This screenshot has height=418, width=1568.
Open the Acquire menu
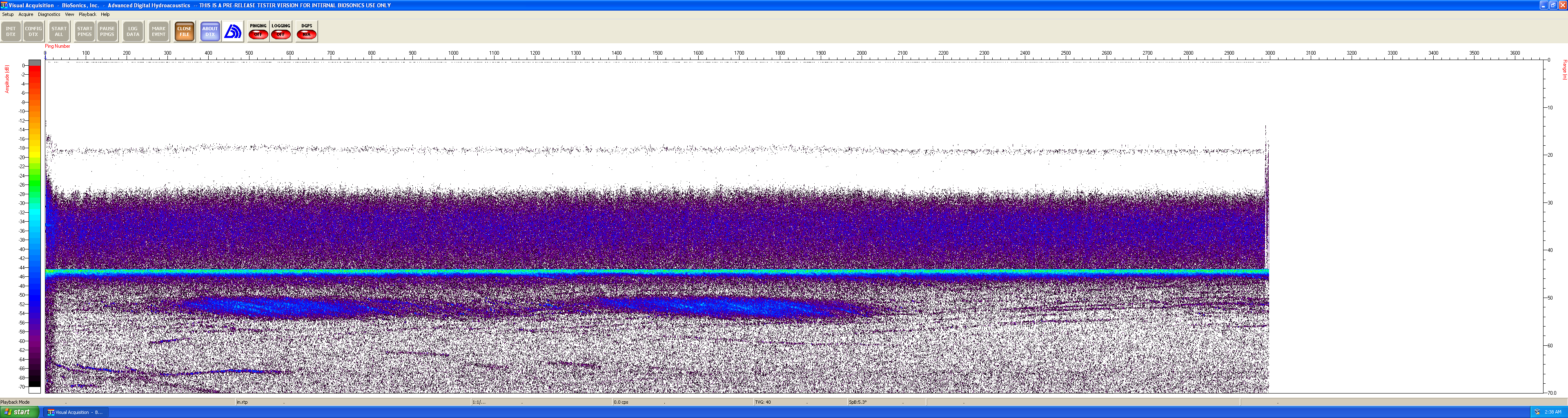[26, 15]
